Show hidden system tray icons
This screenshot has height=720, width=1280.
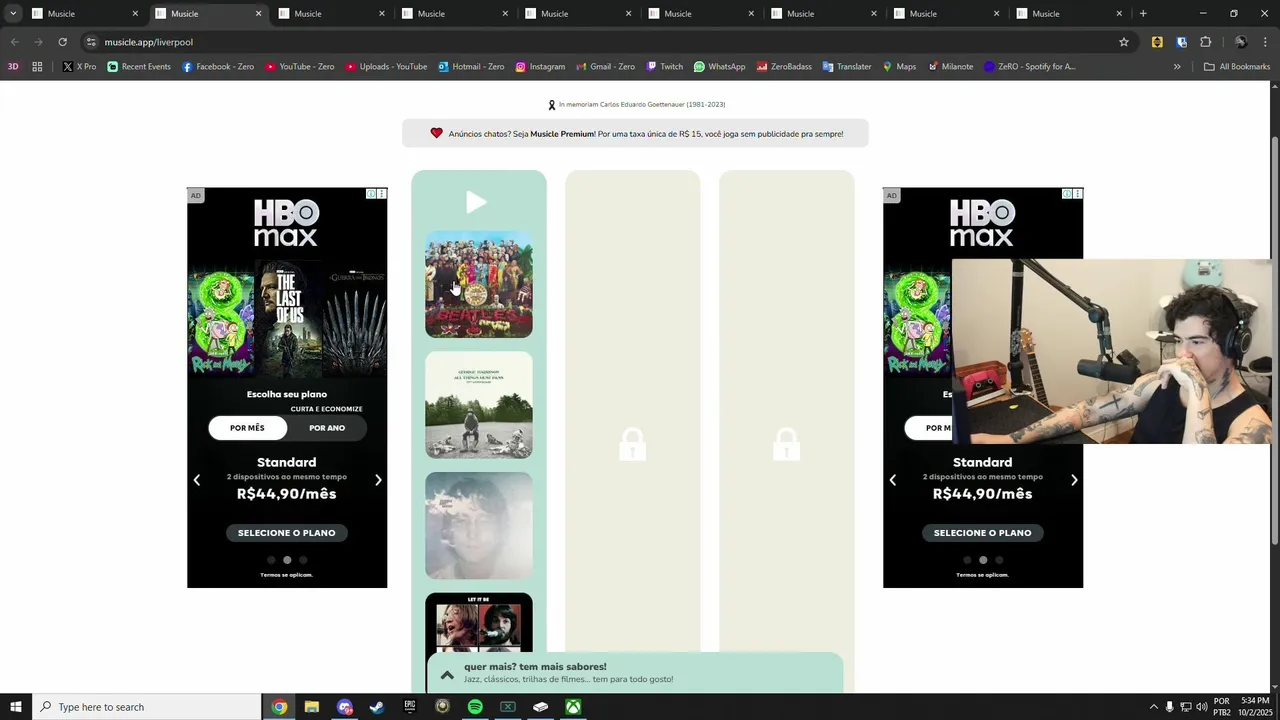[x=1153, y=707]
